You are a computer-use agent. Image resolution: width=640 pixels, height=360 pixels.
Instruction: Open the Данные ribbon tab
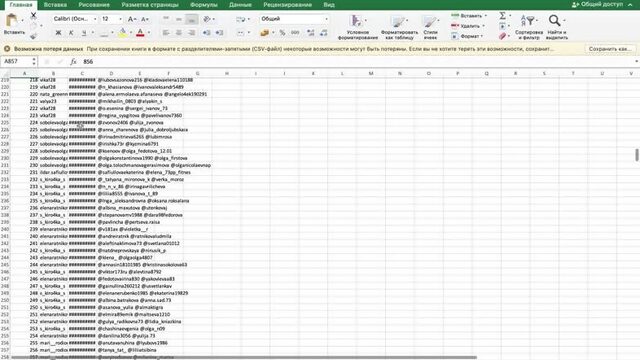tap(240, 5)
